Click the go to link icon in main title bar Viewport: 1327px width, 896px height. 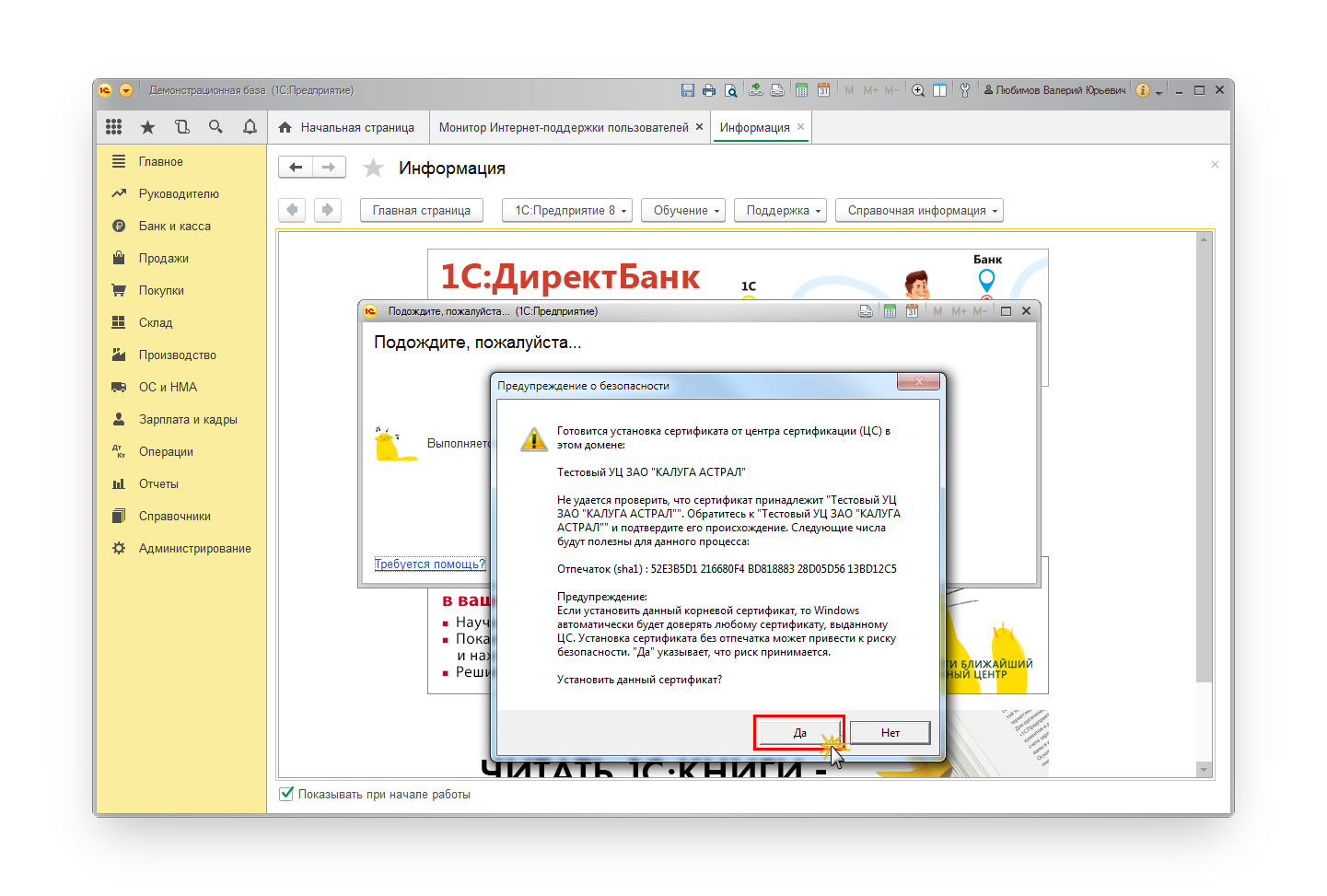click(777, 90)
